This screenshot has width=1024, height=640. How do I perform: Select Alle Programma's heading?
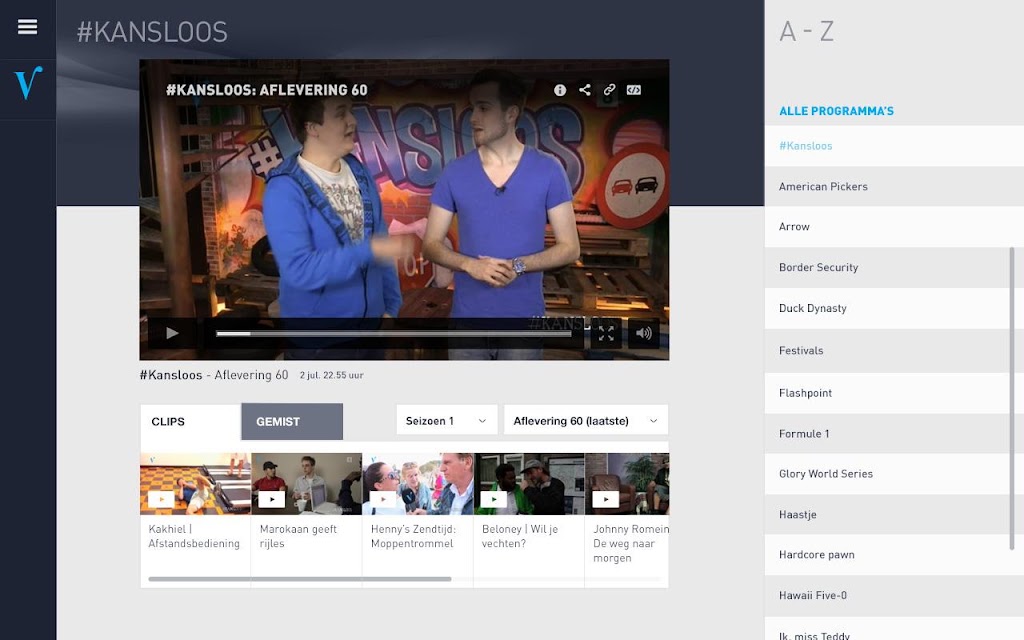pos(836,111)
